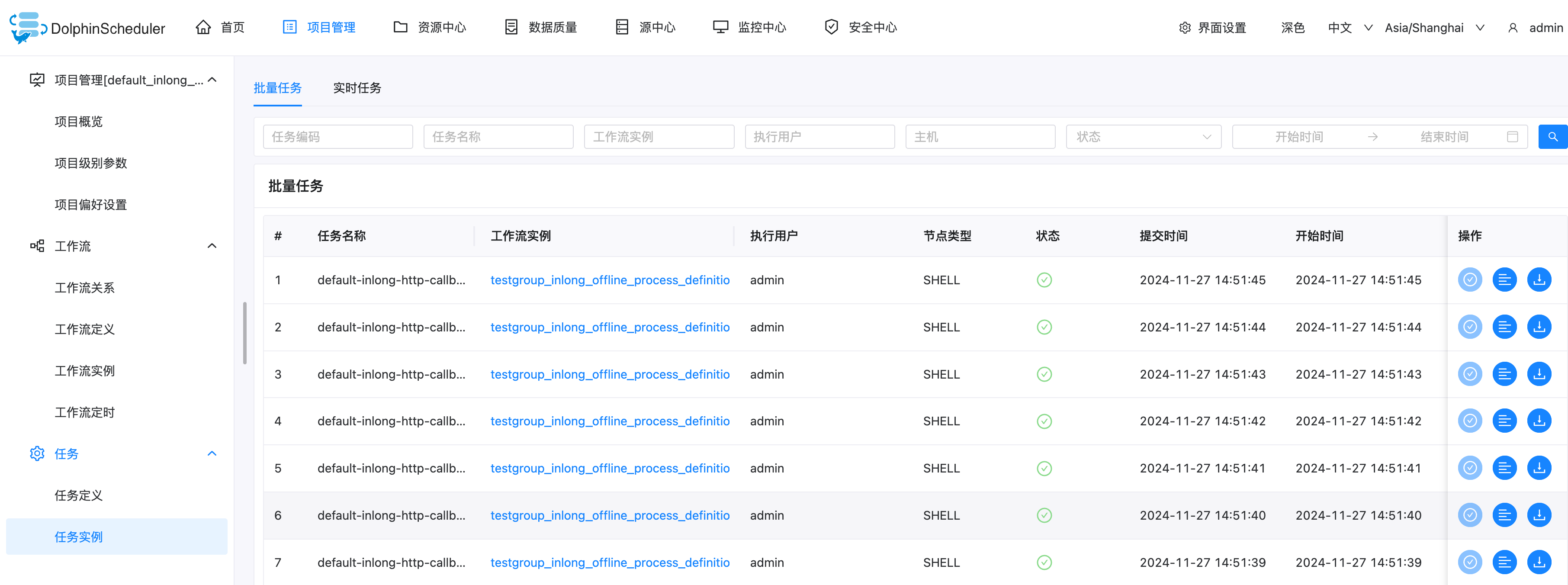Go to 任务定义 in the sidebar
Image resolution: width=1568 pixels, height=585 pixels.
[x=78, y=495]
